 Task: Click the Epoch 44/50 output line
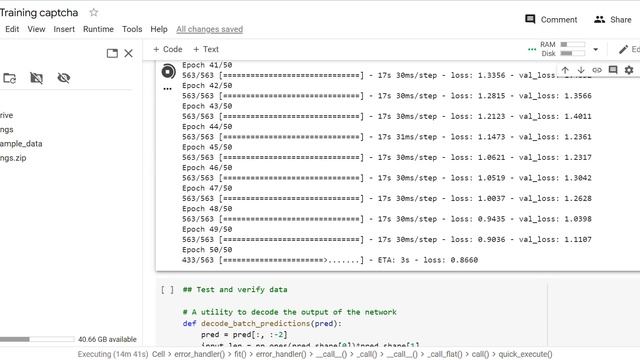[x=207, y=127]
